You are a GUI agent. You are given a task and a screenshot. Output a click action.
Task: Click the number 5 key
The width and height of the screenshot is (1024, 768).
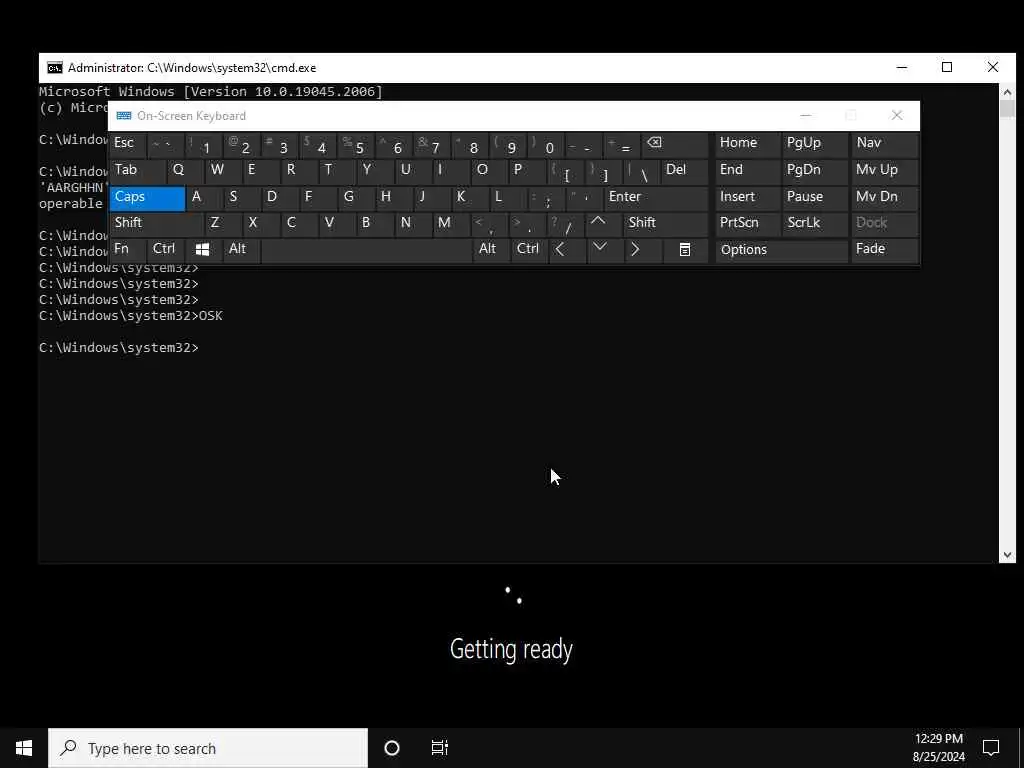pyautogui.click(x=356, y=144)
